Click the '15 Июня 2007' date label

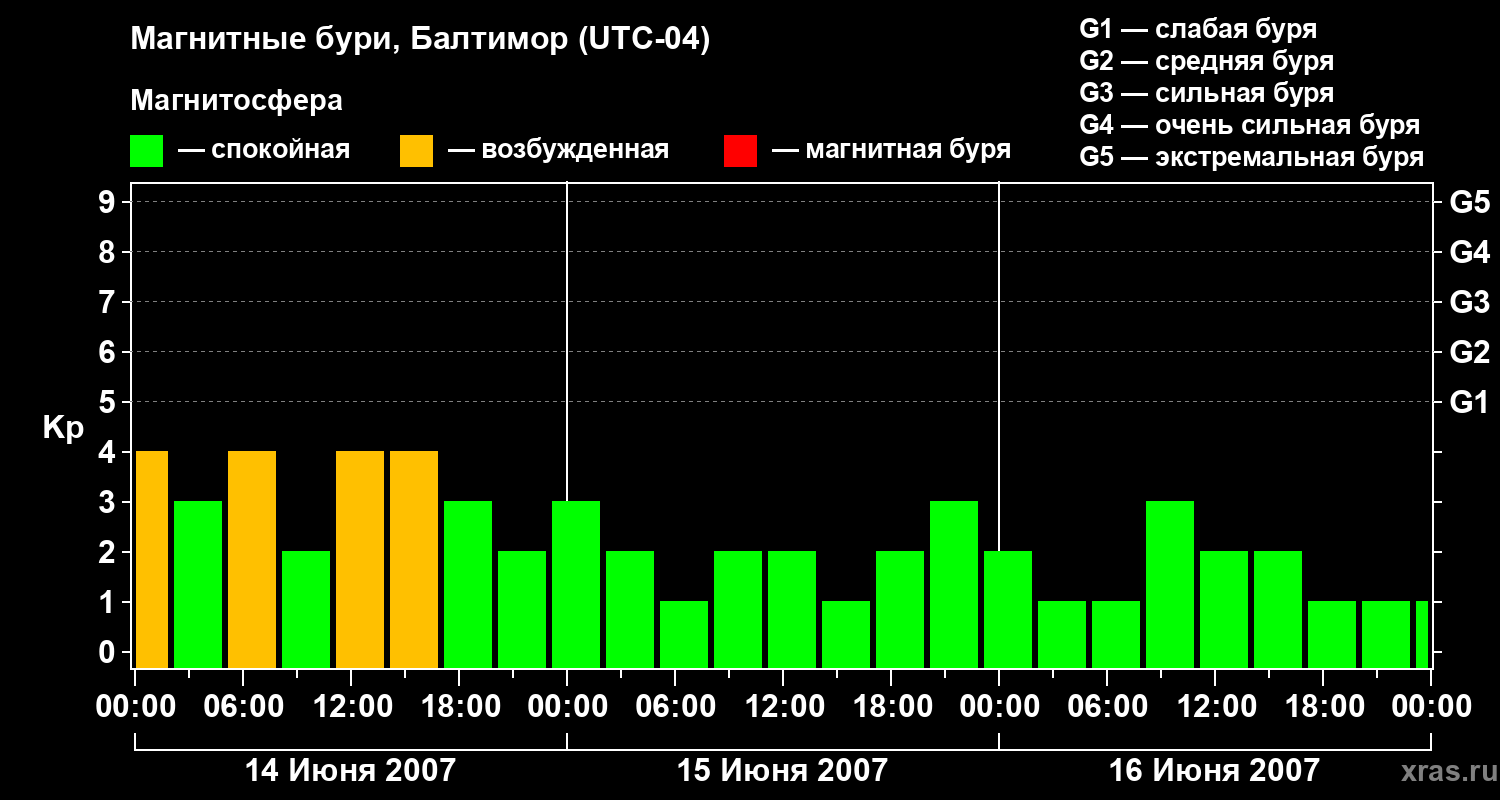click(x=782, y=770)
